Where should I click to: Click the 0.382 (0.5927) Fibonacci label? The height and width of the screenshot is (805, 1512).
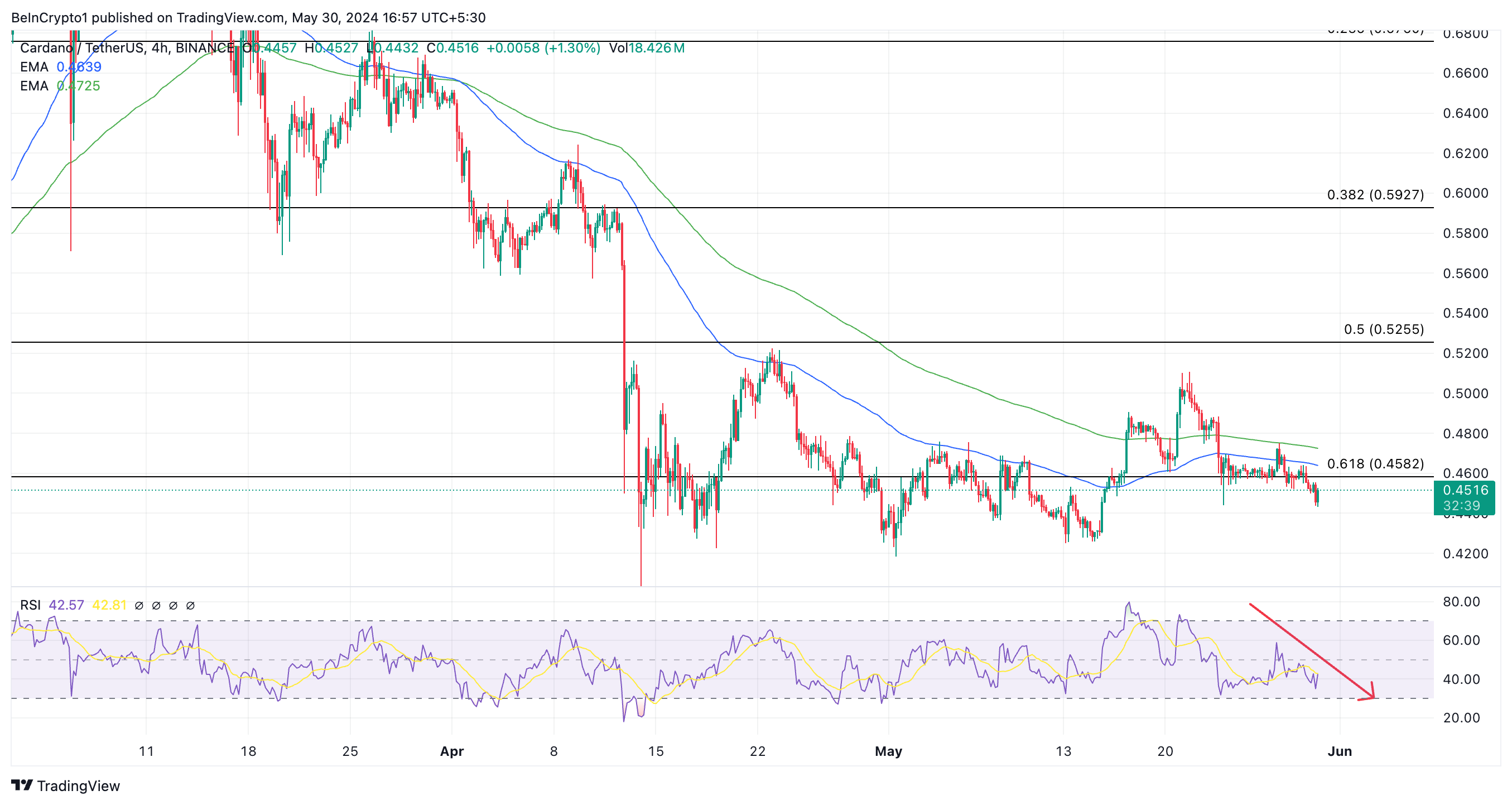[1375, 194]
